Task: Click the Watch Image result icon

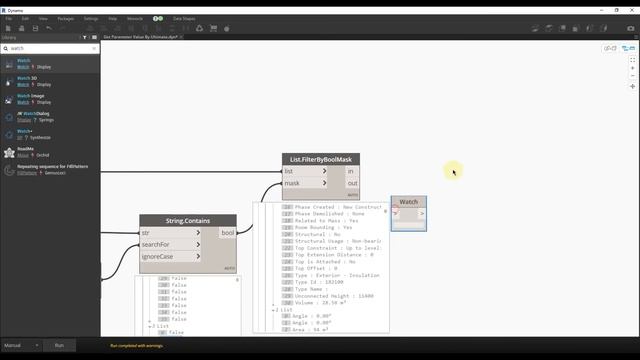Action: (x=9, y=99)
